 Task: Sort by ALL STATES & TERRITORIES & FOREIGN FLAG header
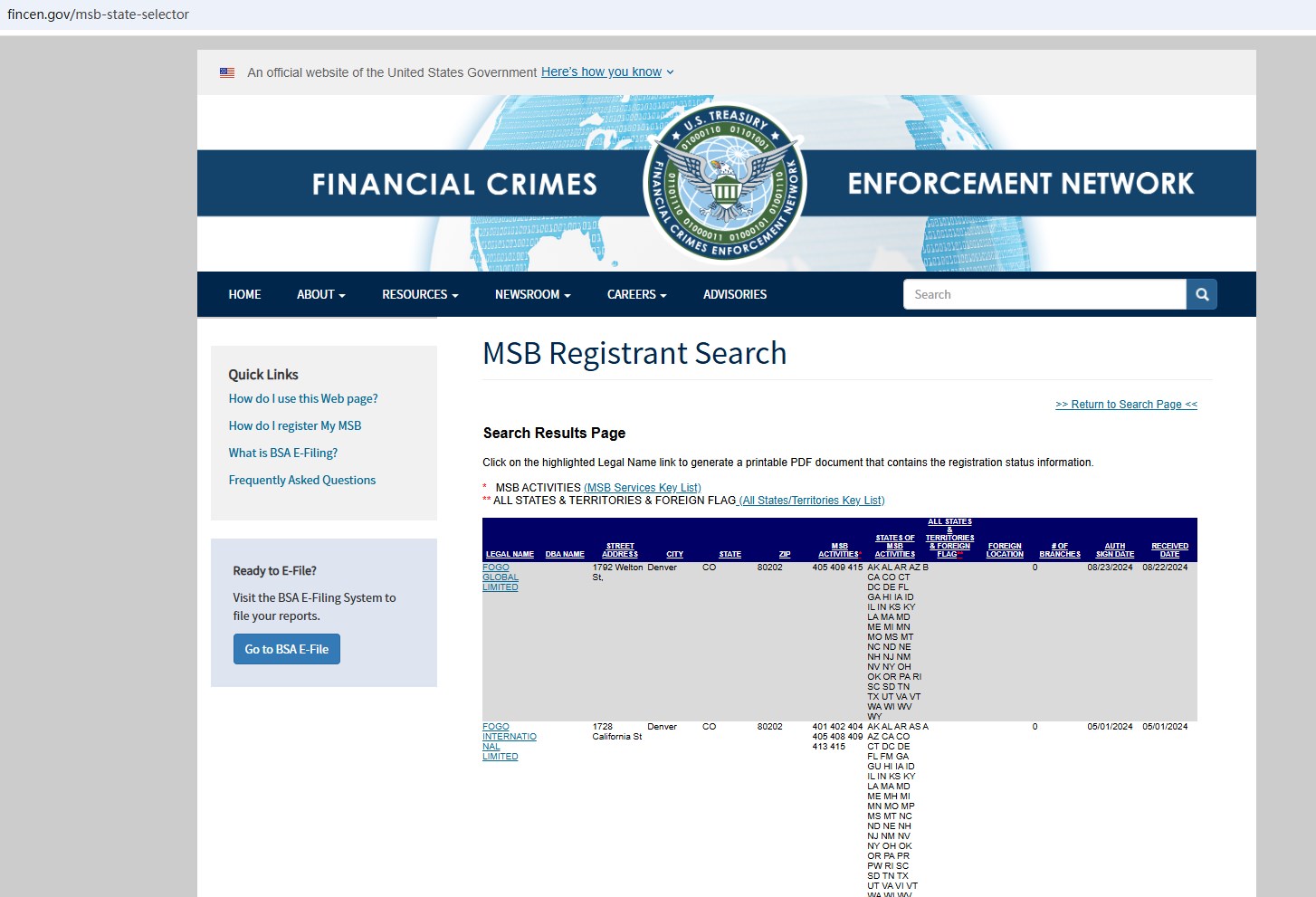(949, 538)
